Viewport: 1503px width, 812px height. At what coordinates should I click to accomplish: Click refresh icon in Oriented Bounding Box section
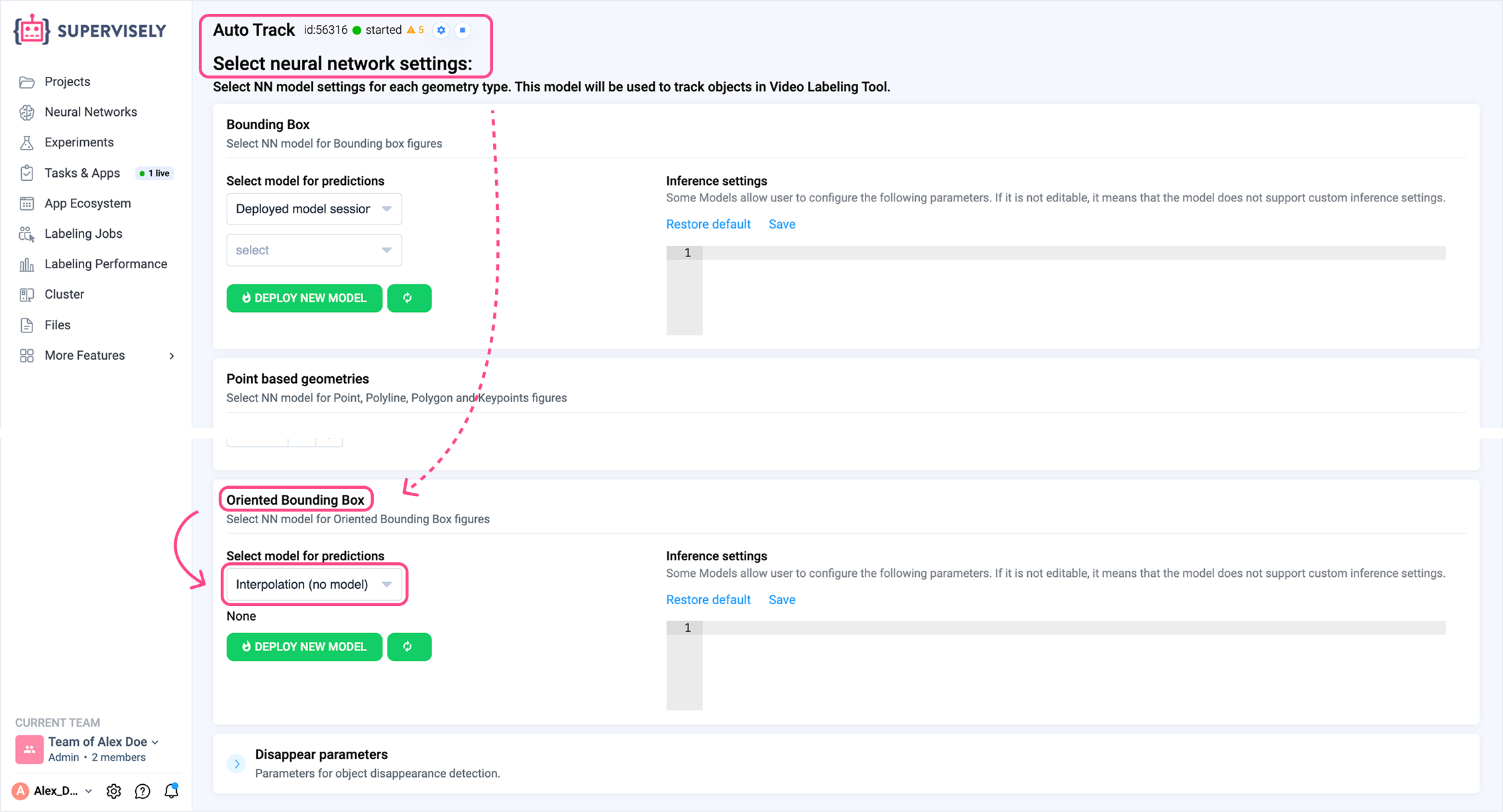pos(408,646)
